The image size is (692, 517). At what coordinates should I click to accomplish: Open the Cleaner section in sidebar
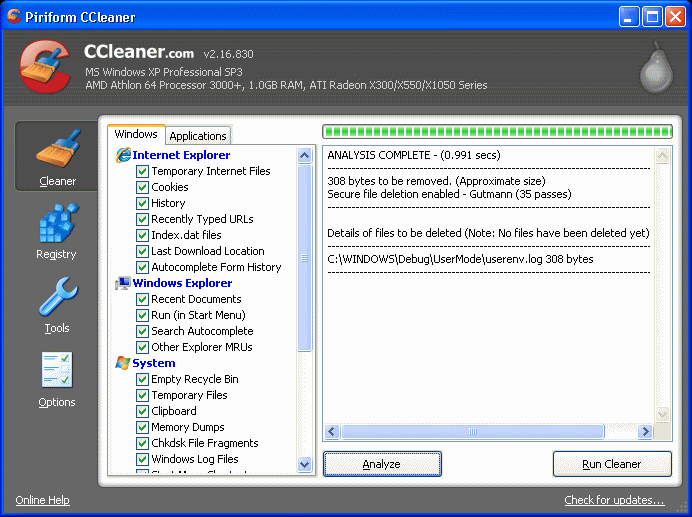[x=57, y=156]
